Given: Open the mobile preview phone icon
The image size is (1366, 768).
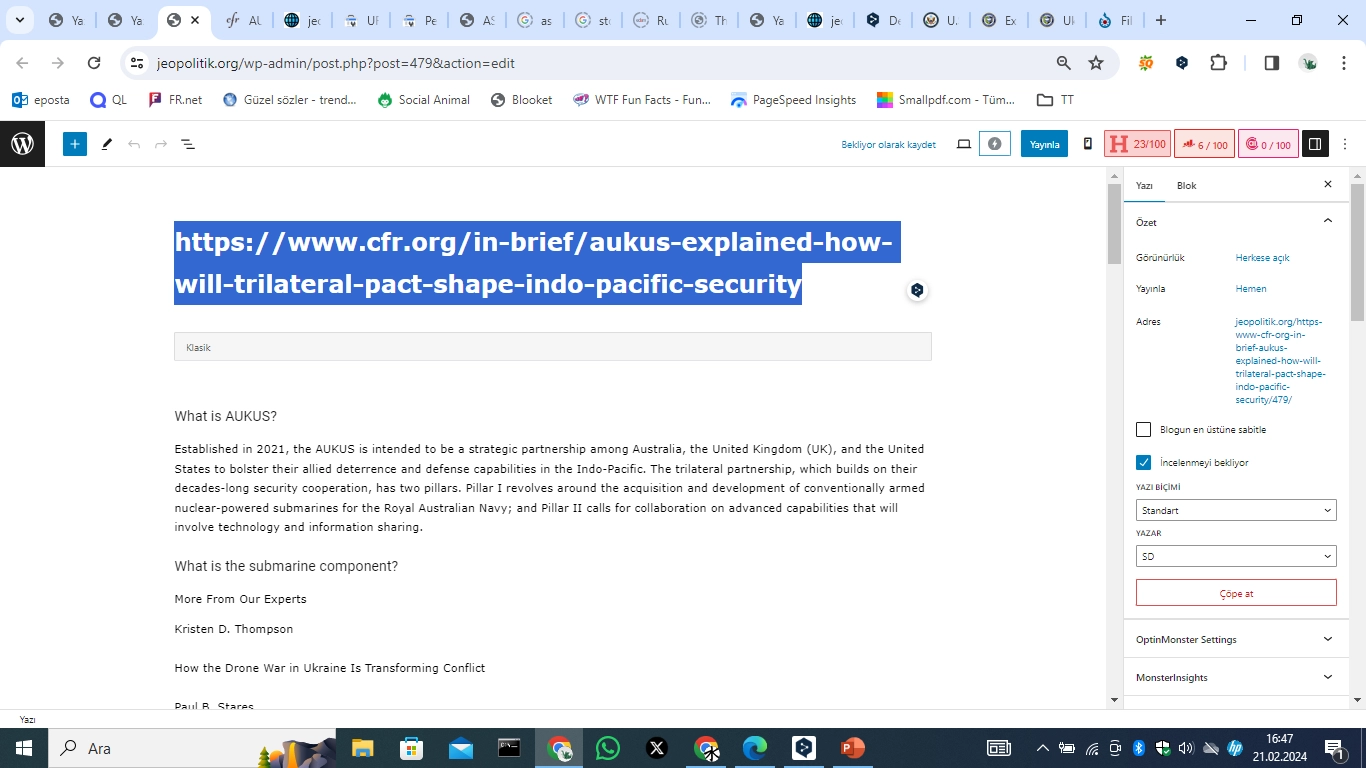Looking at the screenshot, I should click(1088, 144).
